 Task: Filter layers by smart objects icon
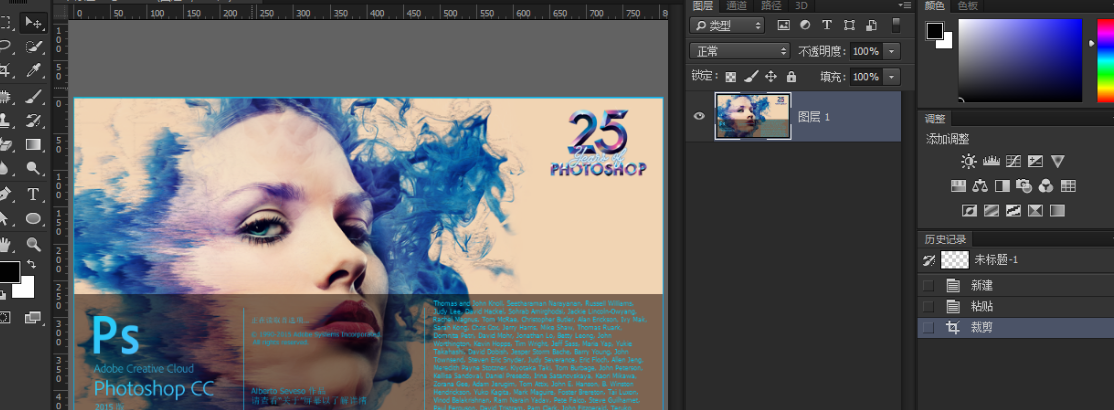[x=871, y=25]
